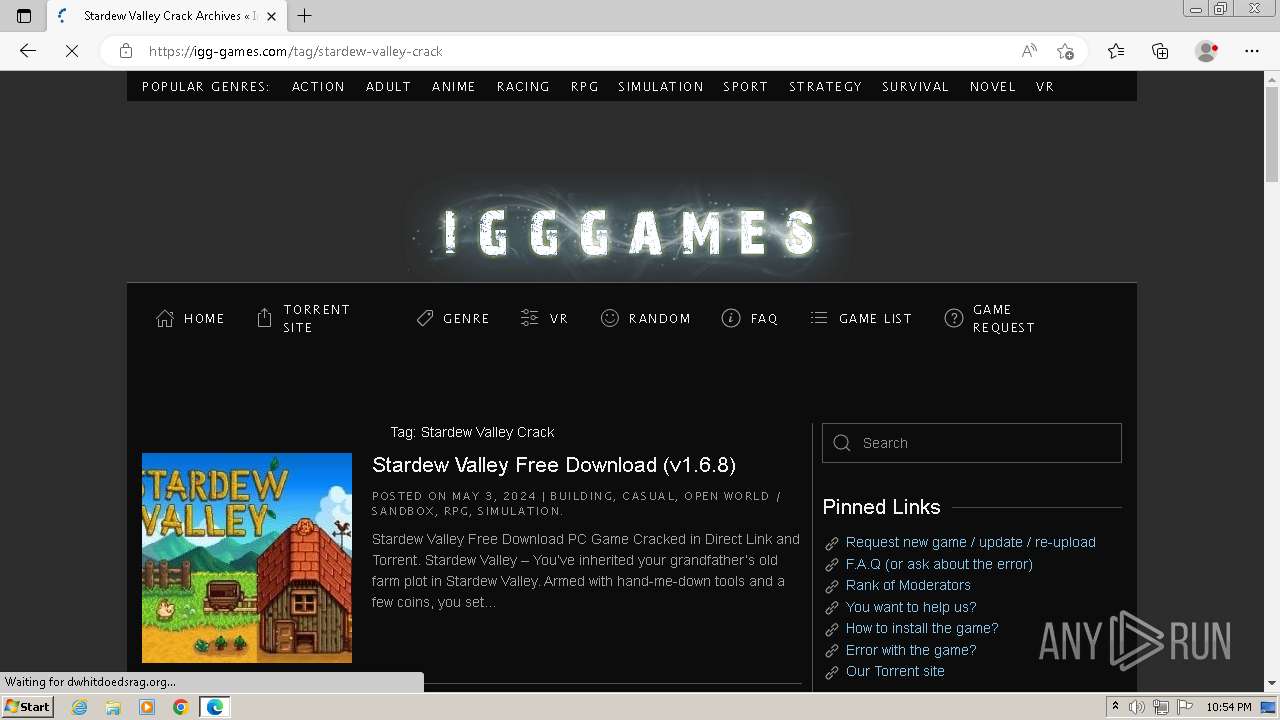This screenshot has height=720, width=1280.
Task: Open the NOVEL genre
Action: pos(992,87)
